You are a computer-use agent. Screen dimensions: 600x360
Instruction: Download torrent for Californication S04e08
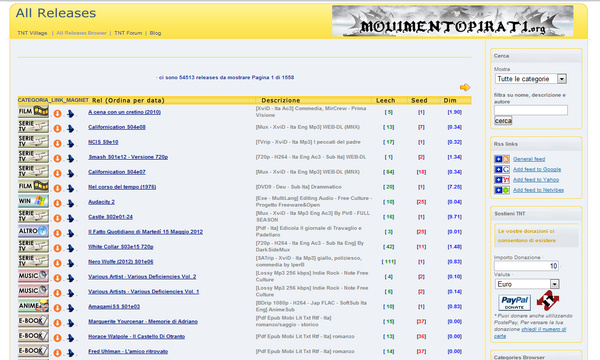57,128
